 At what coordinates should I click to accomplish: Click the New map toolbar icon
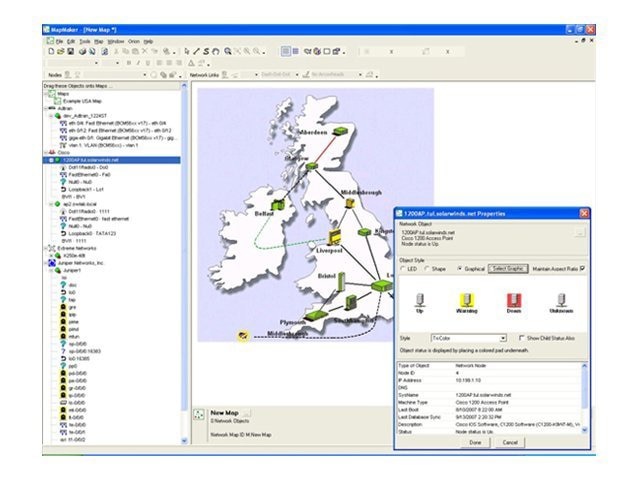point(50,51)
